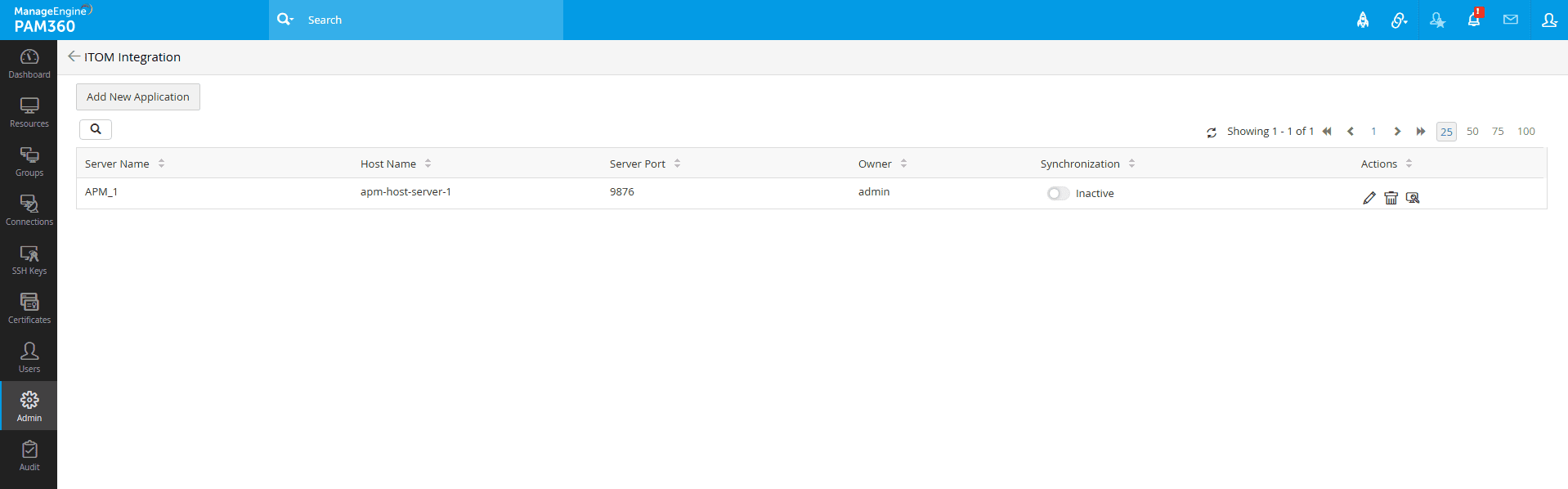Open the Users sidebar section
The image size is (1568, 489).
[29, 358]
